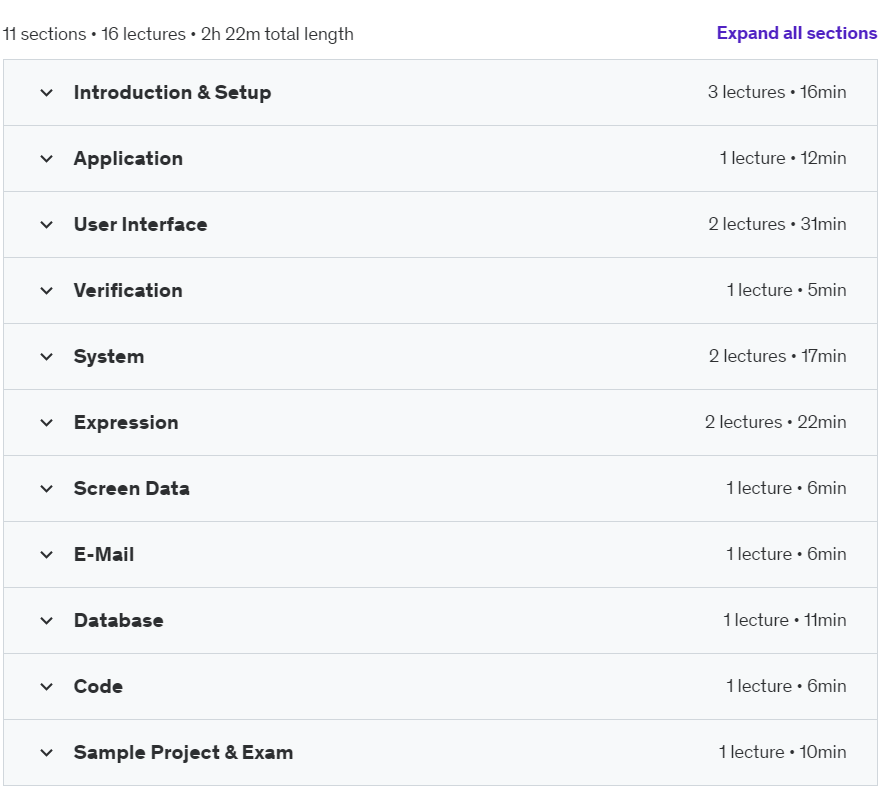The image size is (882, 791).
Task: Expand the Application section chevron
Action: 47,159
